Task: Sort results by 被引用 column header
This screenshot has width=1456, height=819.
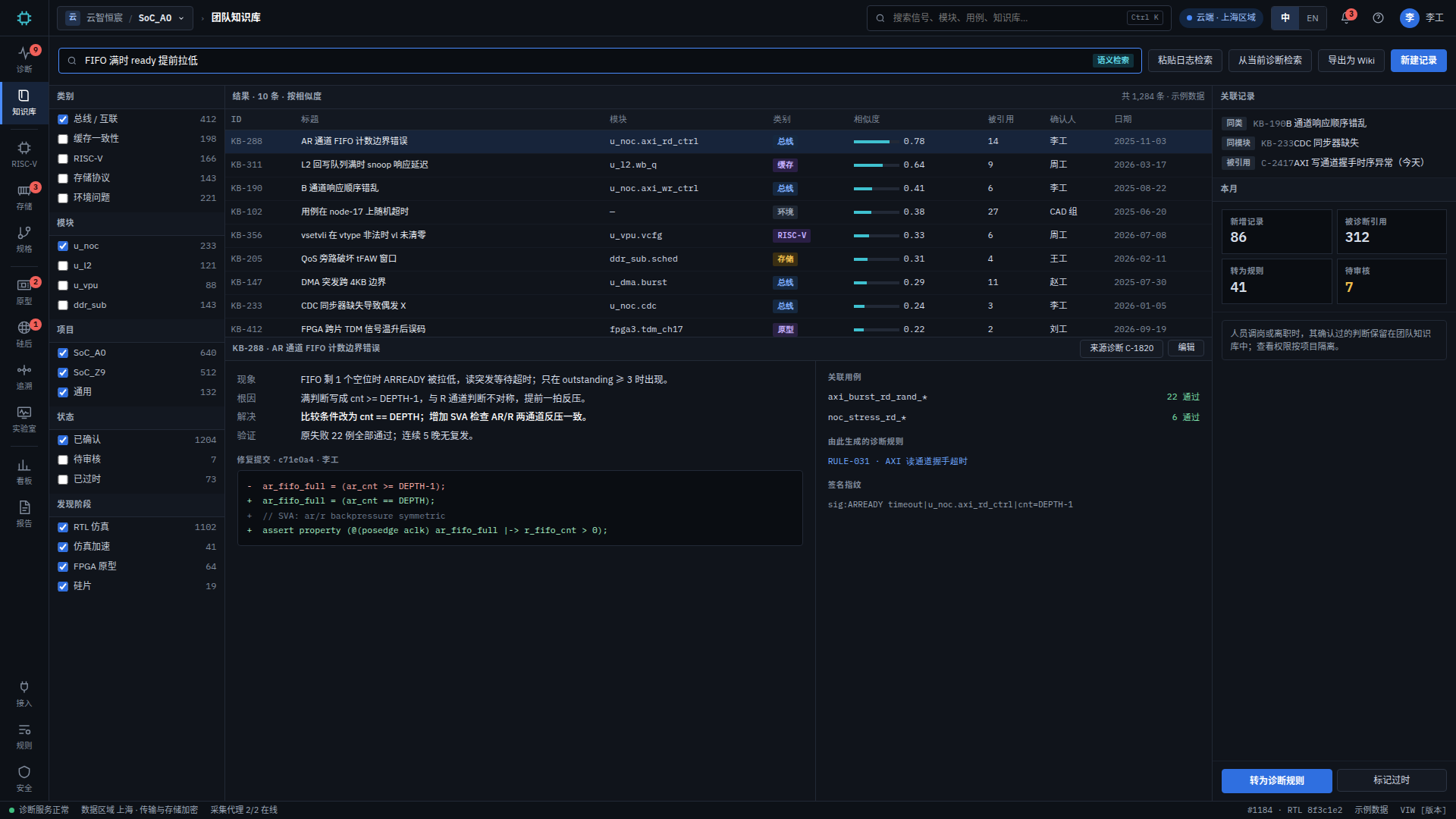Action: [x=1000, y=119]
